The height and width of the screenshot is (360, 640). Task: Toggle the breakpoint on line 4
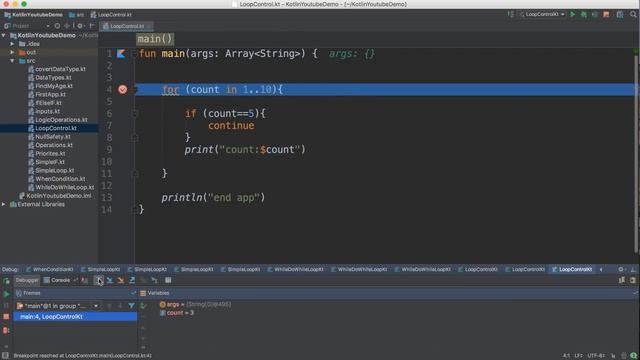122,89
